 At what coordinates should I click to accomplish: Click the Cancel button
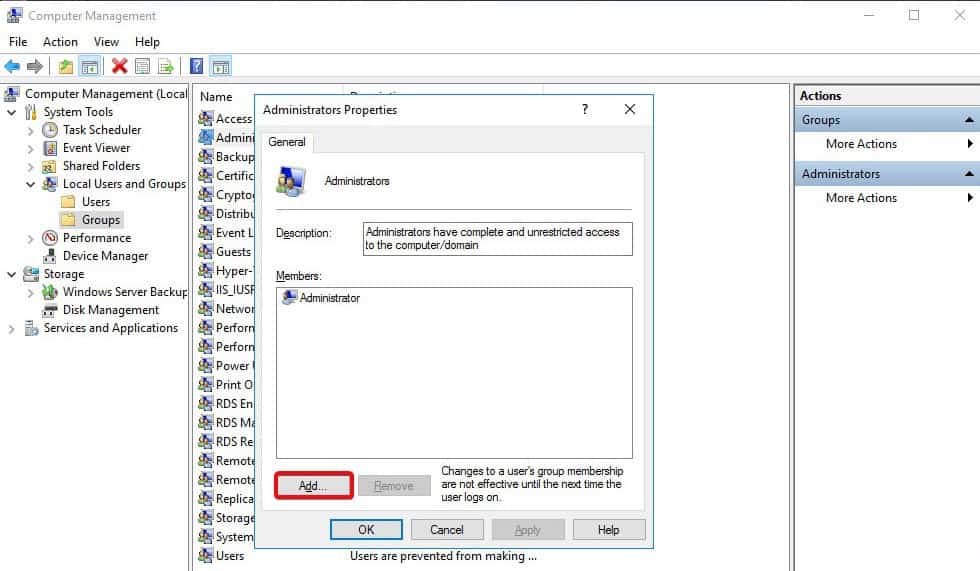pyautogui.click(x=447, y=530)
